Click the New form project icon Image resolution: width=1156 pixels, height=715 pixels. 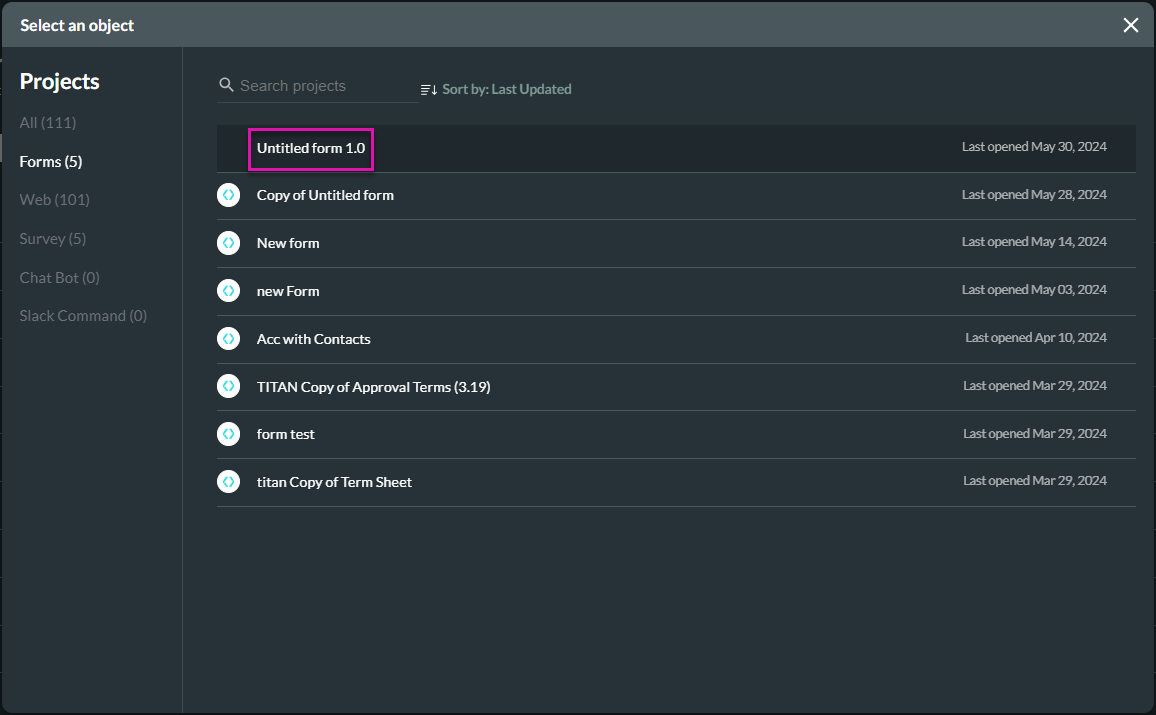[x=229, y=242]
